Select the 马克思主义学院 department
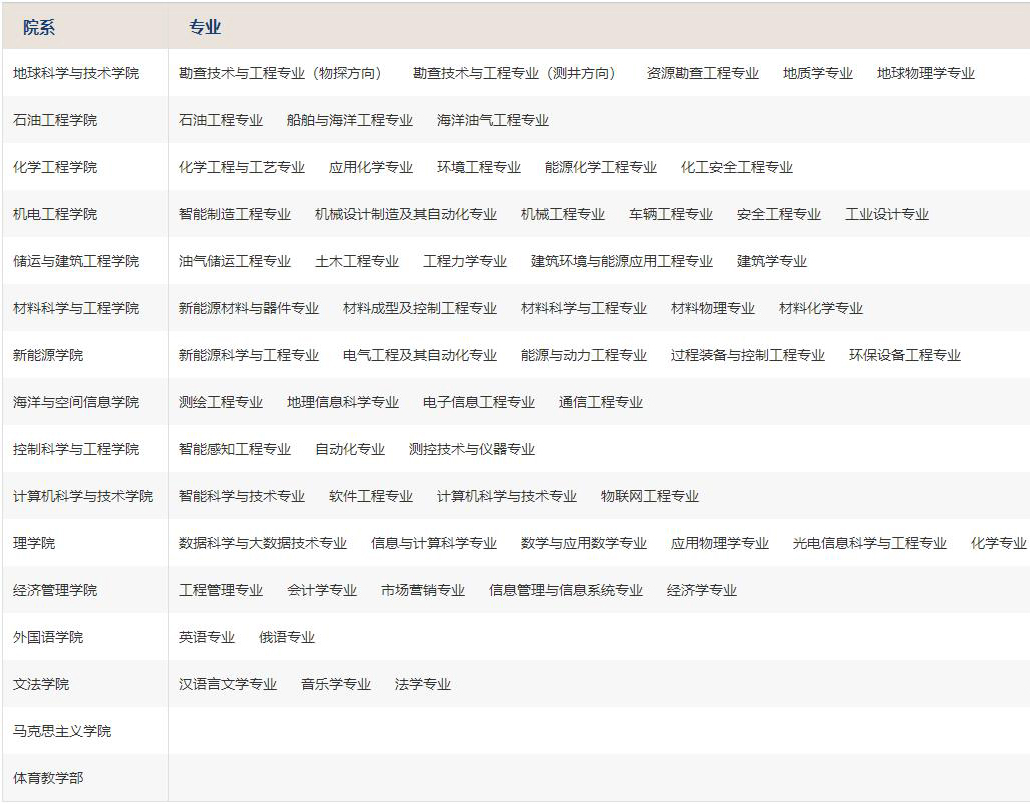 pyautogui.click(x=62, y=731)
